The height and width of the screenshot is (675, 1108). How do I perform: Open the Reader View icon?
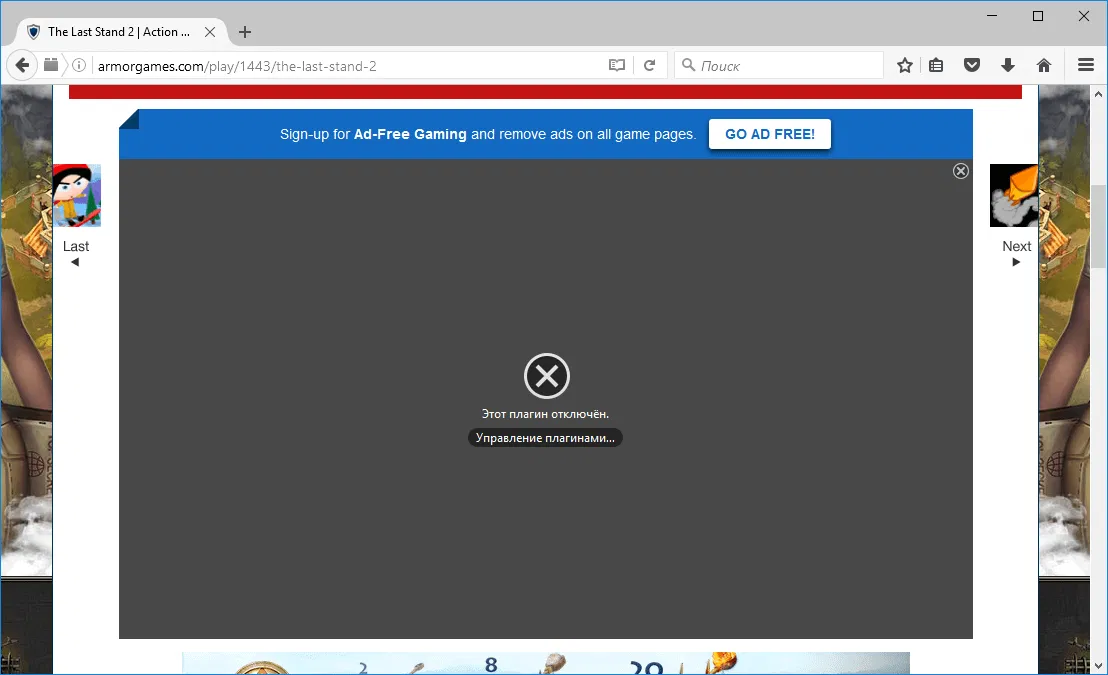(617, 64)
